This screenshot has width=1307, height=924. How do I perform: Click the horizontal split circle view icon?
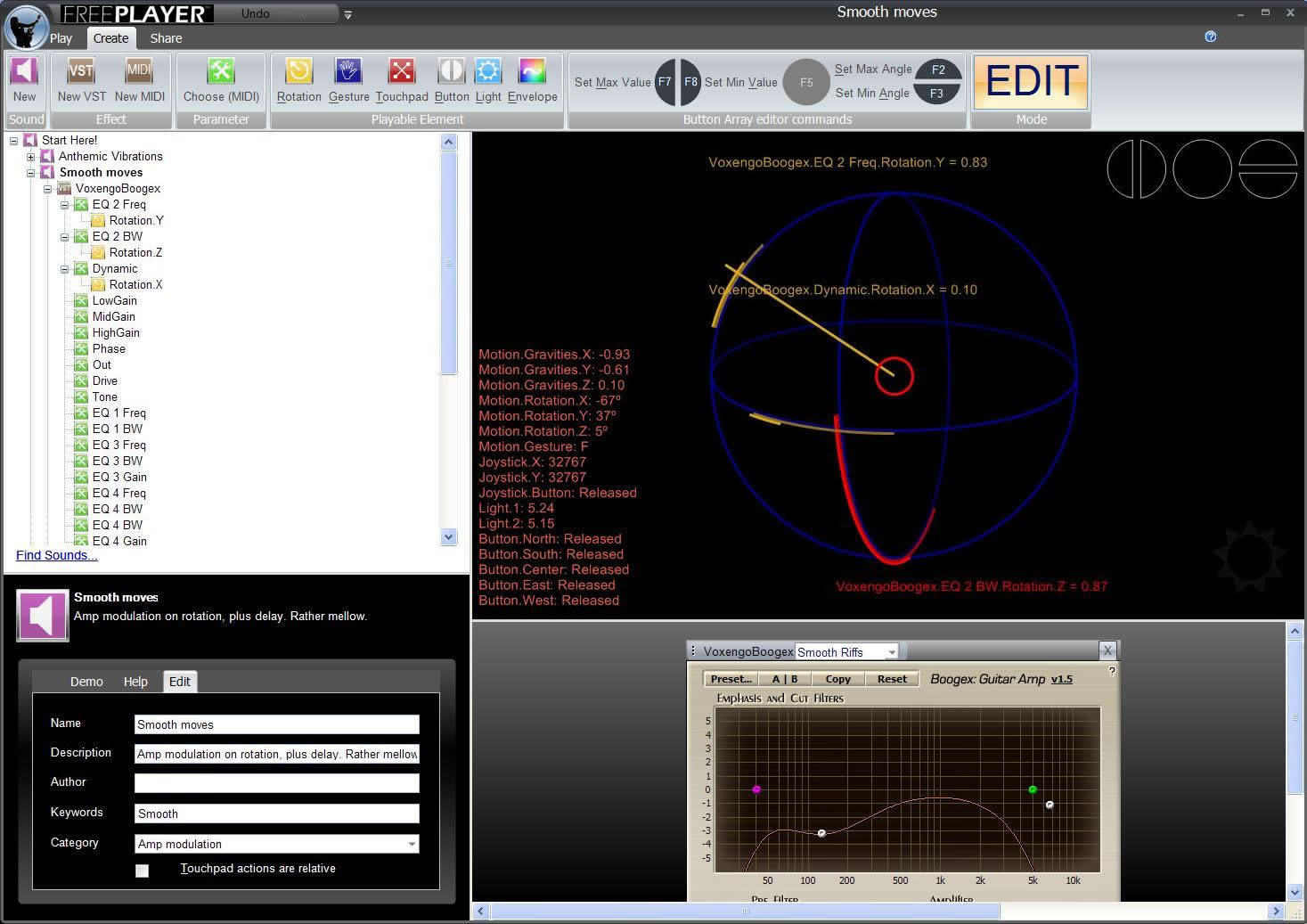[x=1267, y=168]
